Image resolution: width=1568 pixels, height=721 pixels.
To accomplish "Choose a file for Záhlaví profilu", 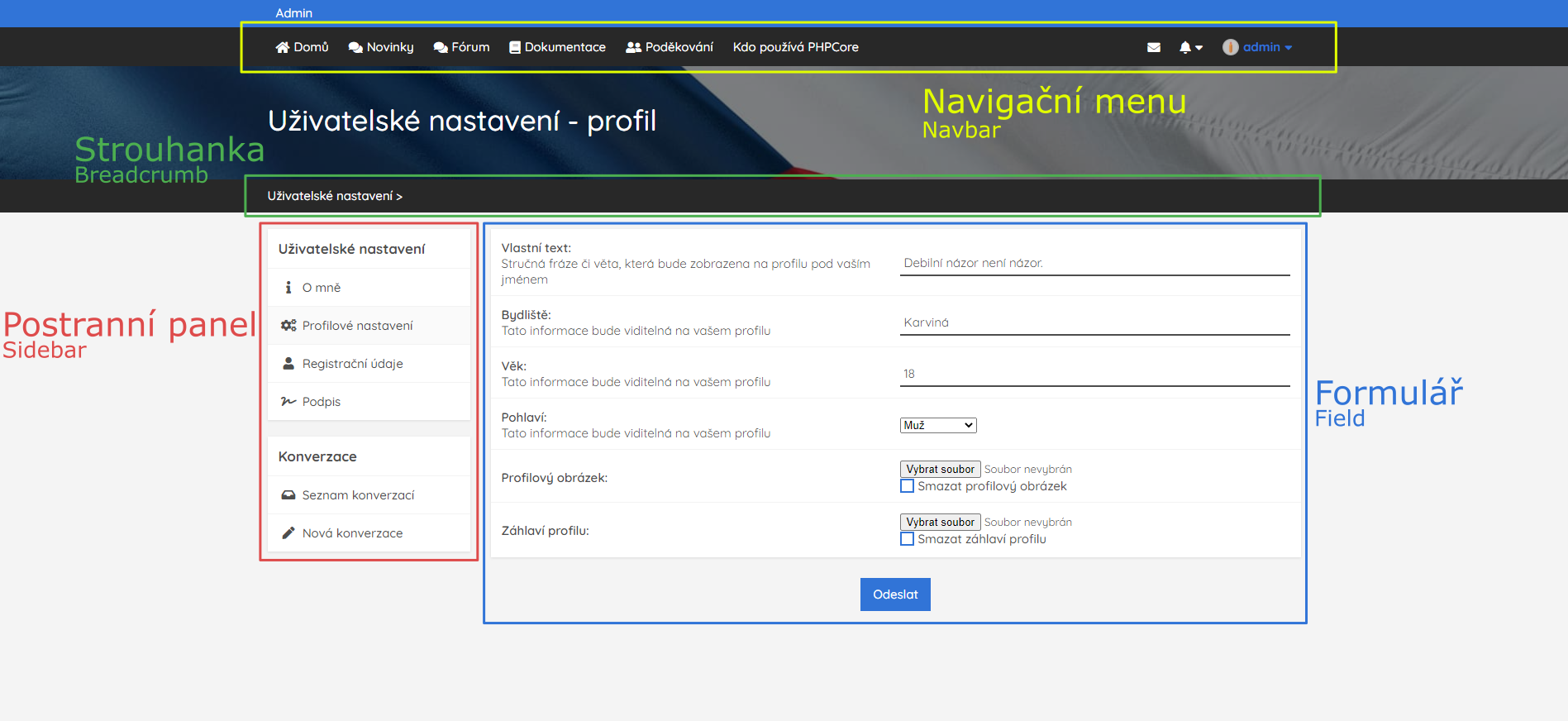I will (940, 522).
